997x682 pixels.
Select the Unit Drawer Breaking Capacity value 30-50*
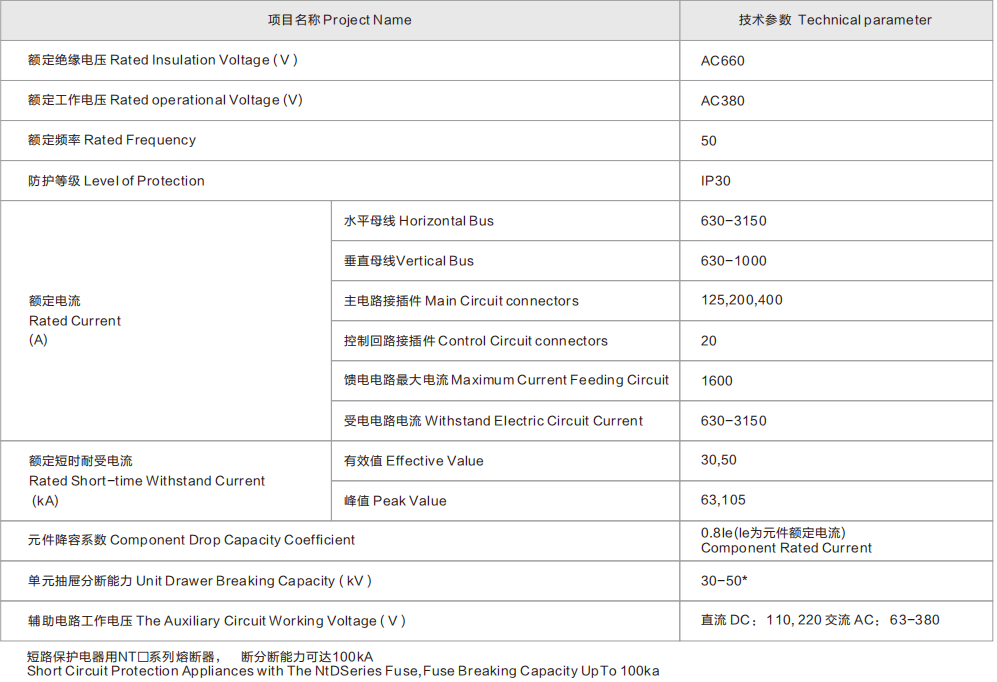pyautogui.click(x=725, y=581)
